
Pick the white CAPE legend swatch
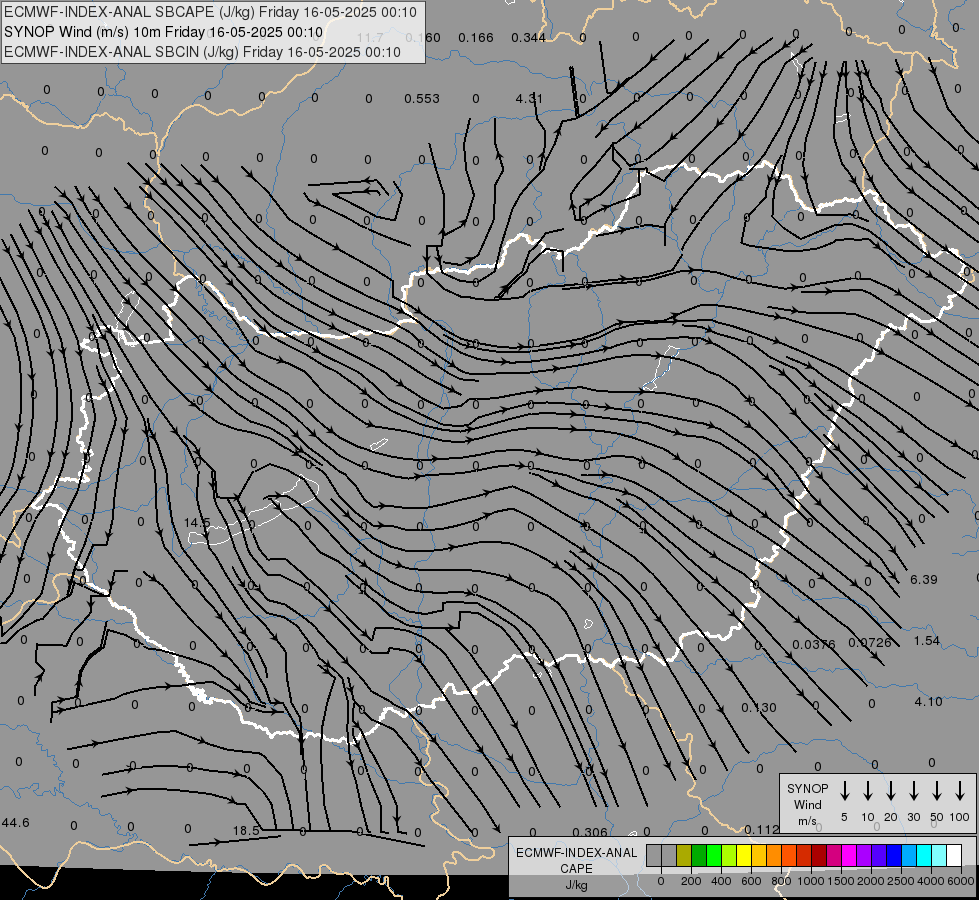(953, 855)
